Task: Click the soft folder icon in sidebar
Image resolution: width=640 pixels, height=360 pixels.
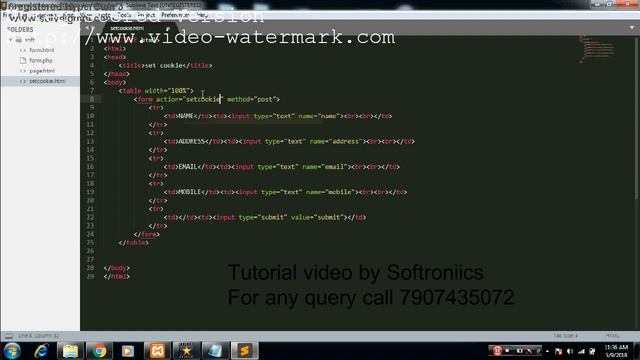Action: [19, 40]
